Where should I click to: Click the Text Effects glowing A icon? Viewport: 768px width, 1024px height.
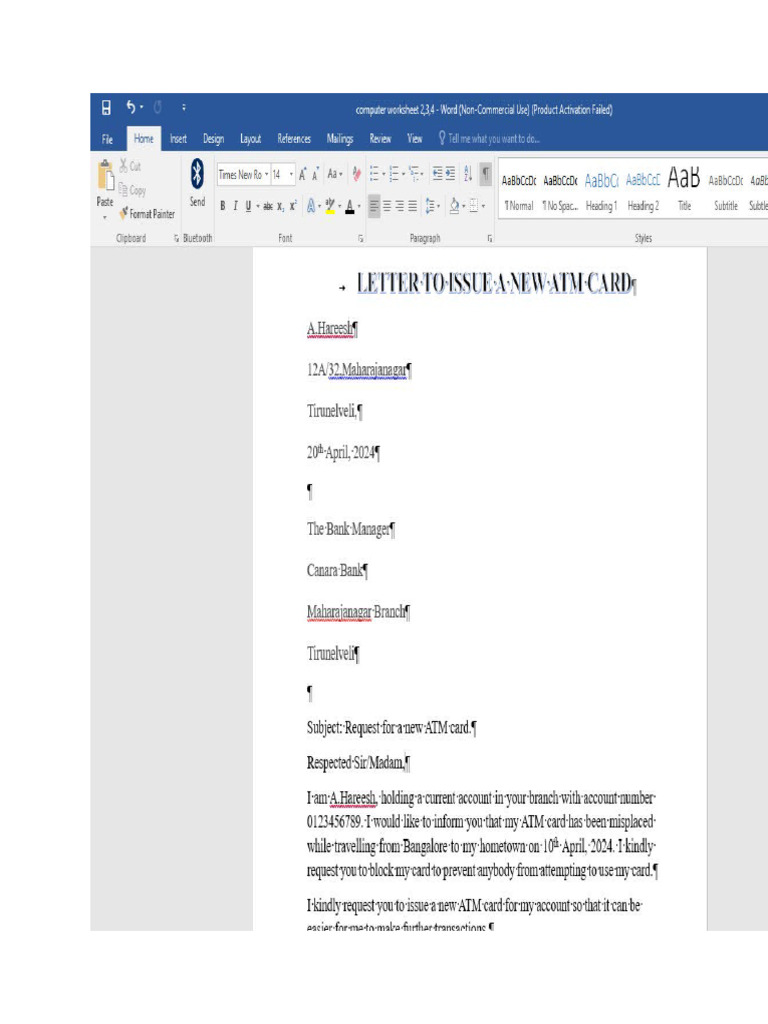[x=311, y=206]
